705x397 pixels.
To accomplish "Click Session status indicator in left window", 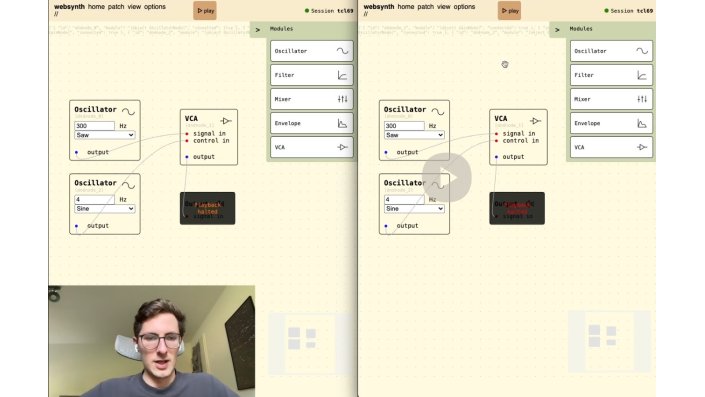I will tap(329, 11).
